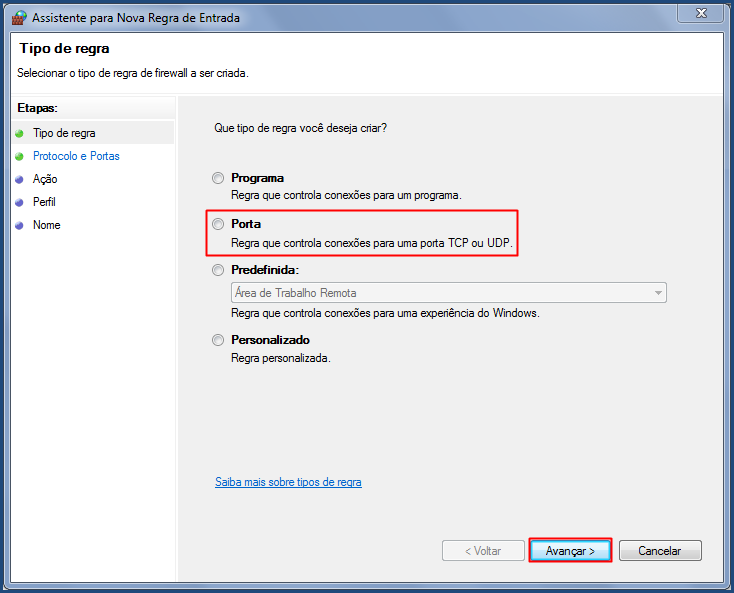The image size is (734, 593).
Task: Click the blue bullet beside Nome
Action: (x=19, y=225)
